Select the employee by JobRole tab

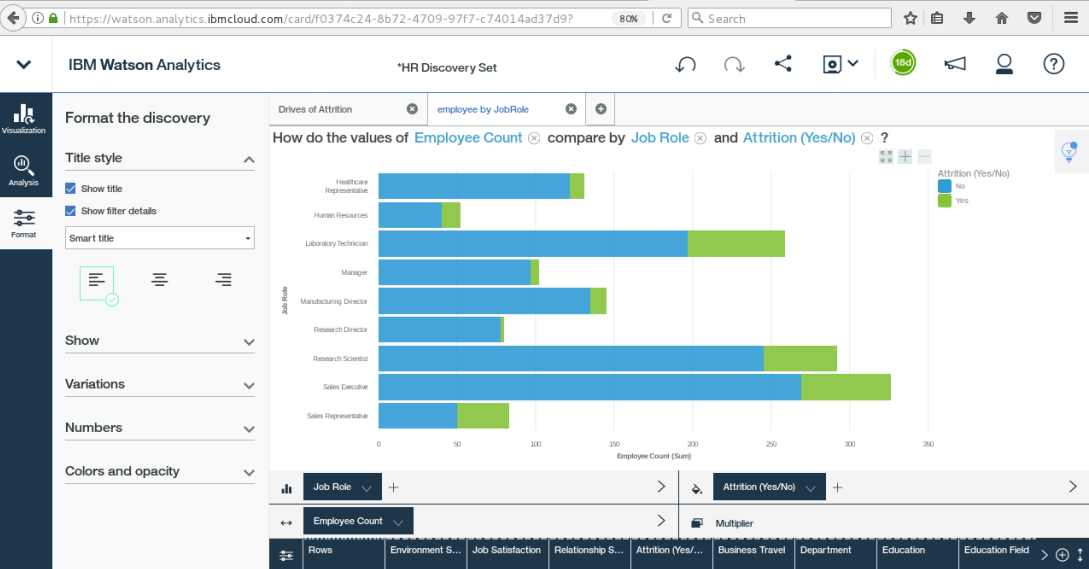[483, 109]
